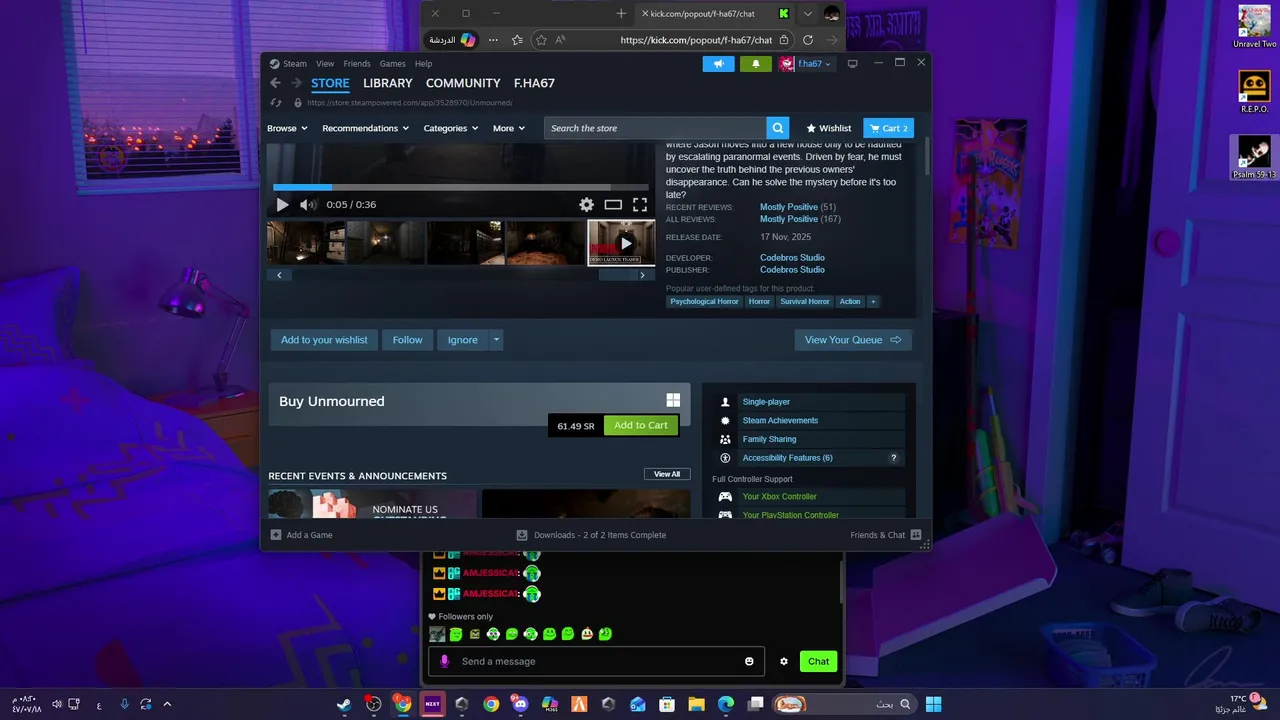Follow the Unmourned game
The image size is (1280, 720).
[407, 340]
